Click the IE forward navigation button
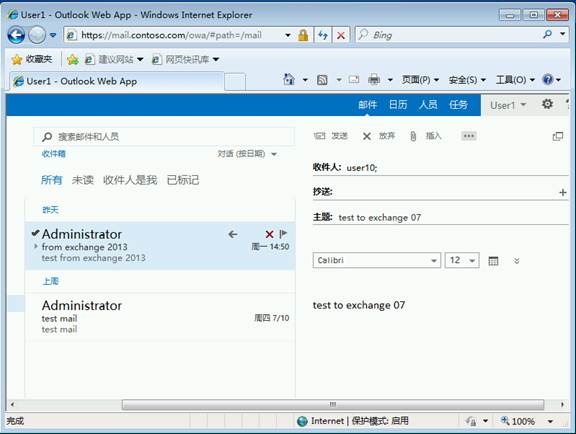 click(x=37, y=35)
